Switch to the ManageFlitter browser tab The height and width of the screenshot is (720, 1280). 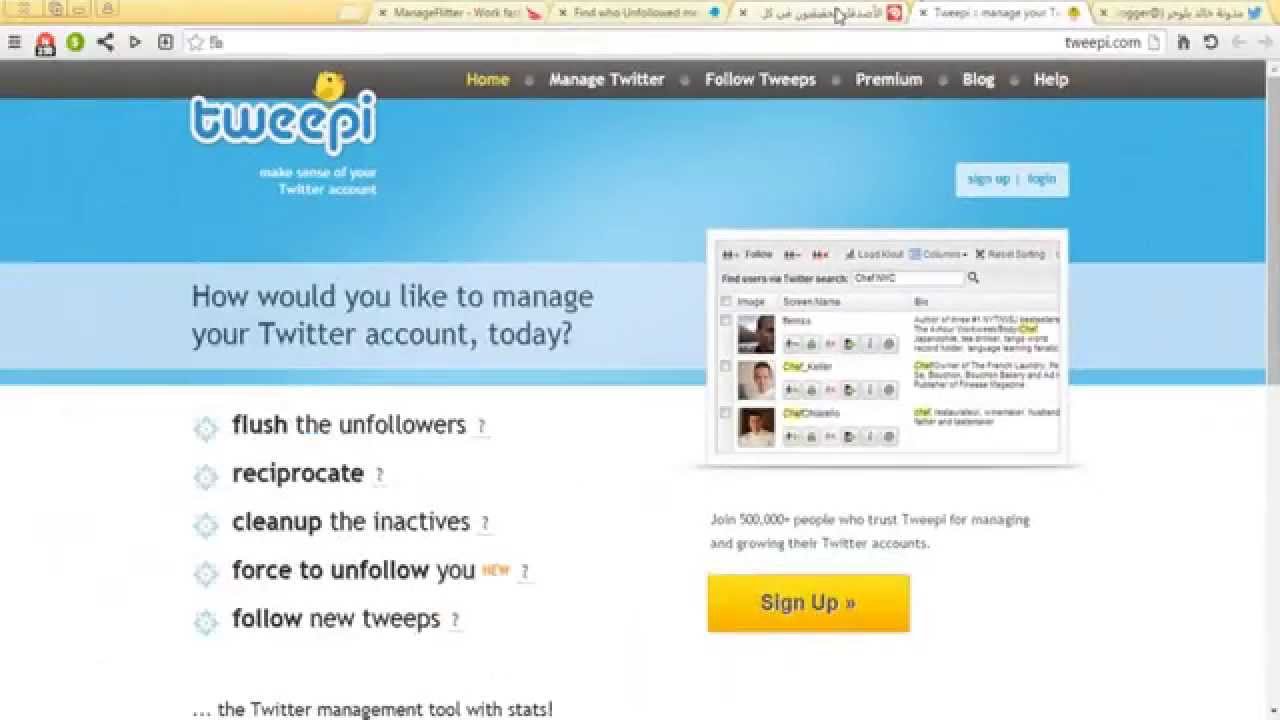pos(457,13)
